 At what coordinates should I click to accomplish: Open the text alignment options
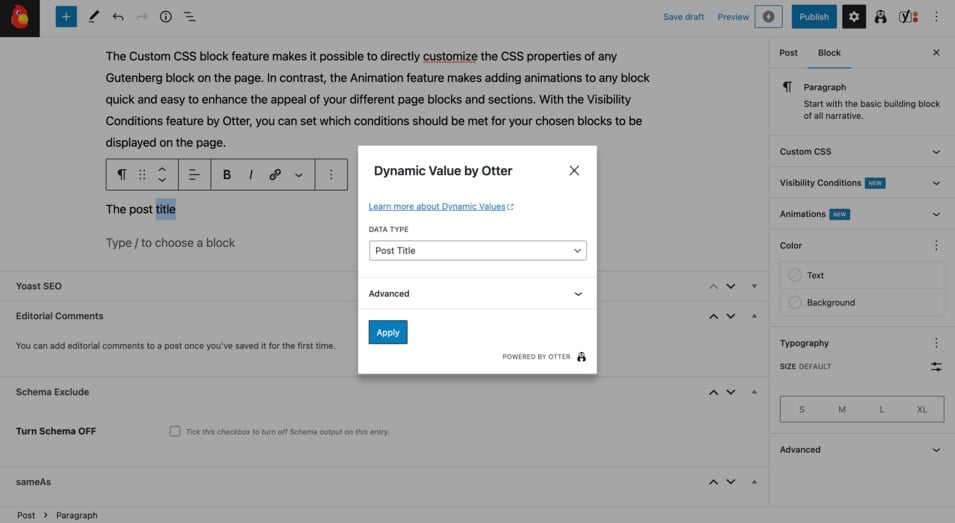tap(194, 175)
